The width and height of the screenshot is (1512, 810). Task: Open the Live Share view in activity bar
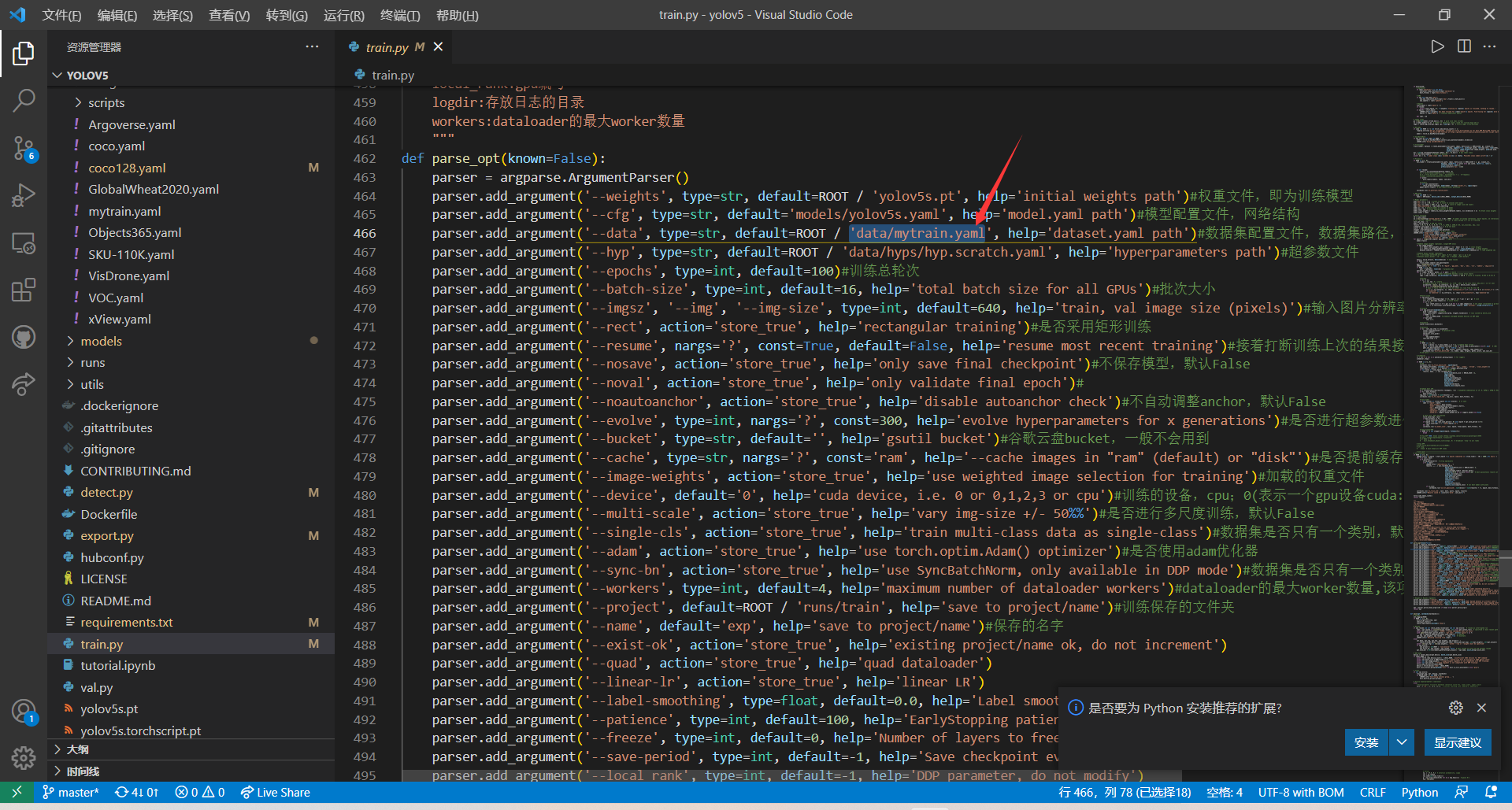click(24, 385)
